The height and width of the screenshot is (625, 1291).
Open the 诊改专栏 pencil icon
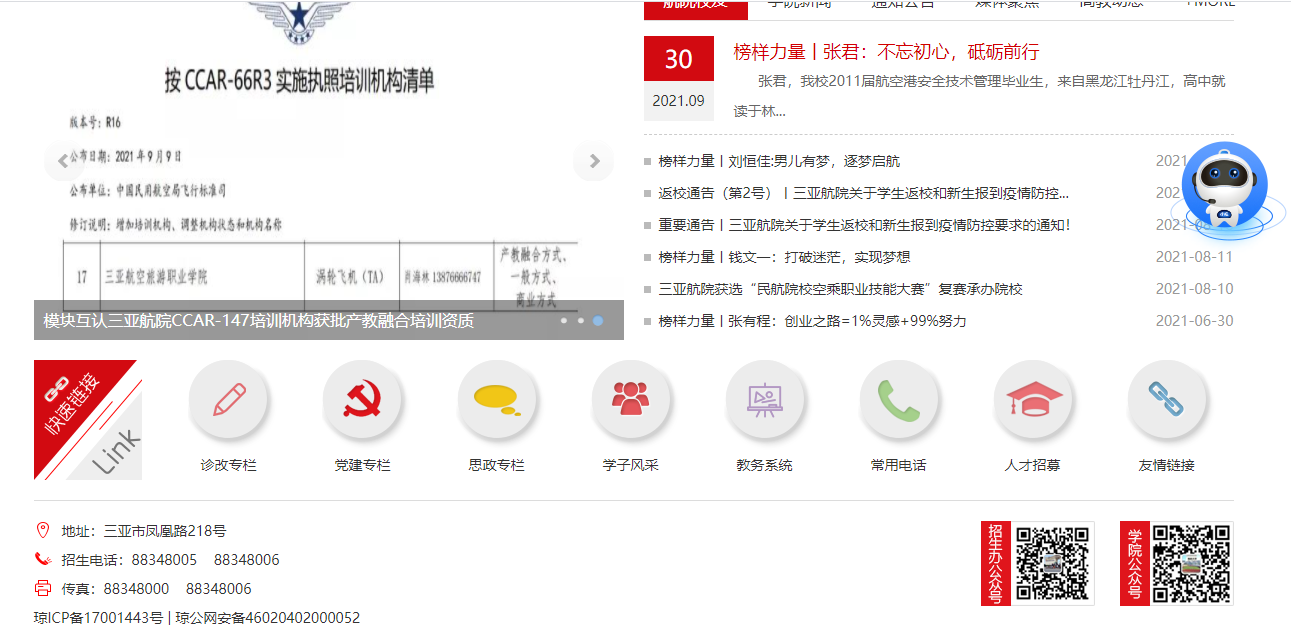click(228, 400)
